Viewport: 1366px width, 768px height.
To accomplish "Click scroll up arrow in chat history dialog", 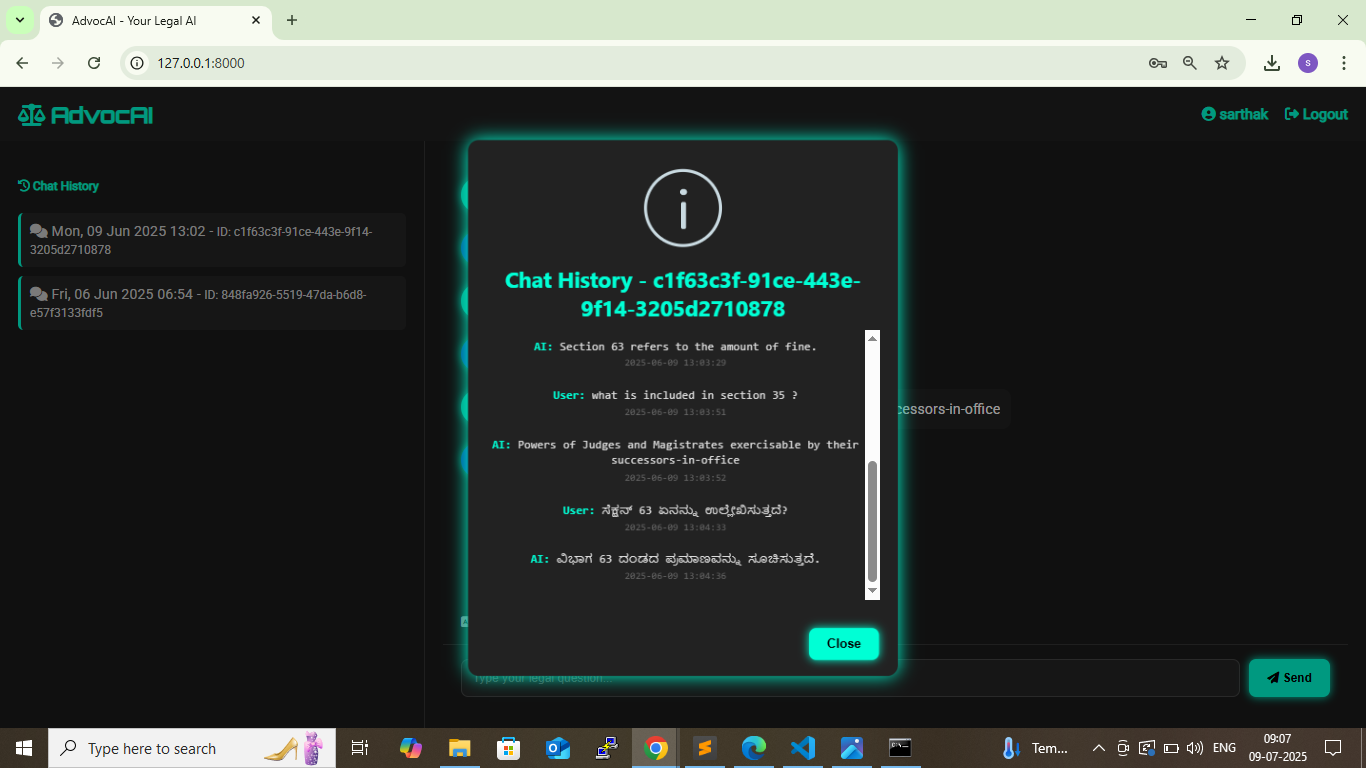I will pos(872,339).
